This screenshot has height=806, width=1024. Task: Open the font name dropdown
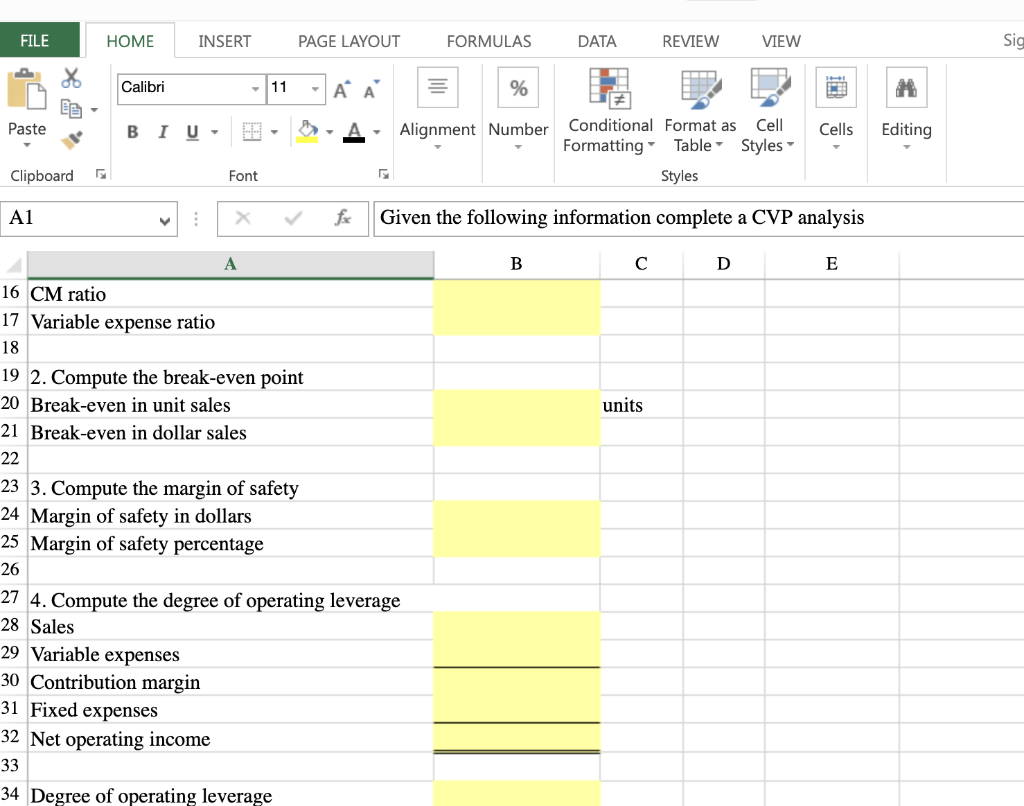pos(256,90)
